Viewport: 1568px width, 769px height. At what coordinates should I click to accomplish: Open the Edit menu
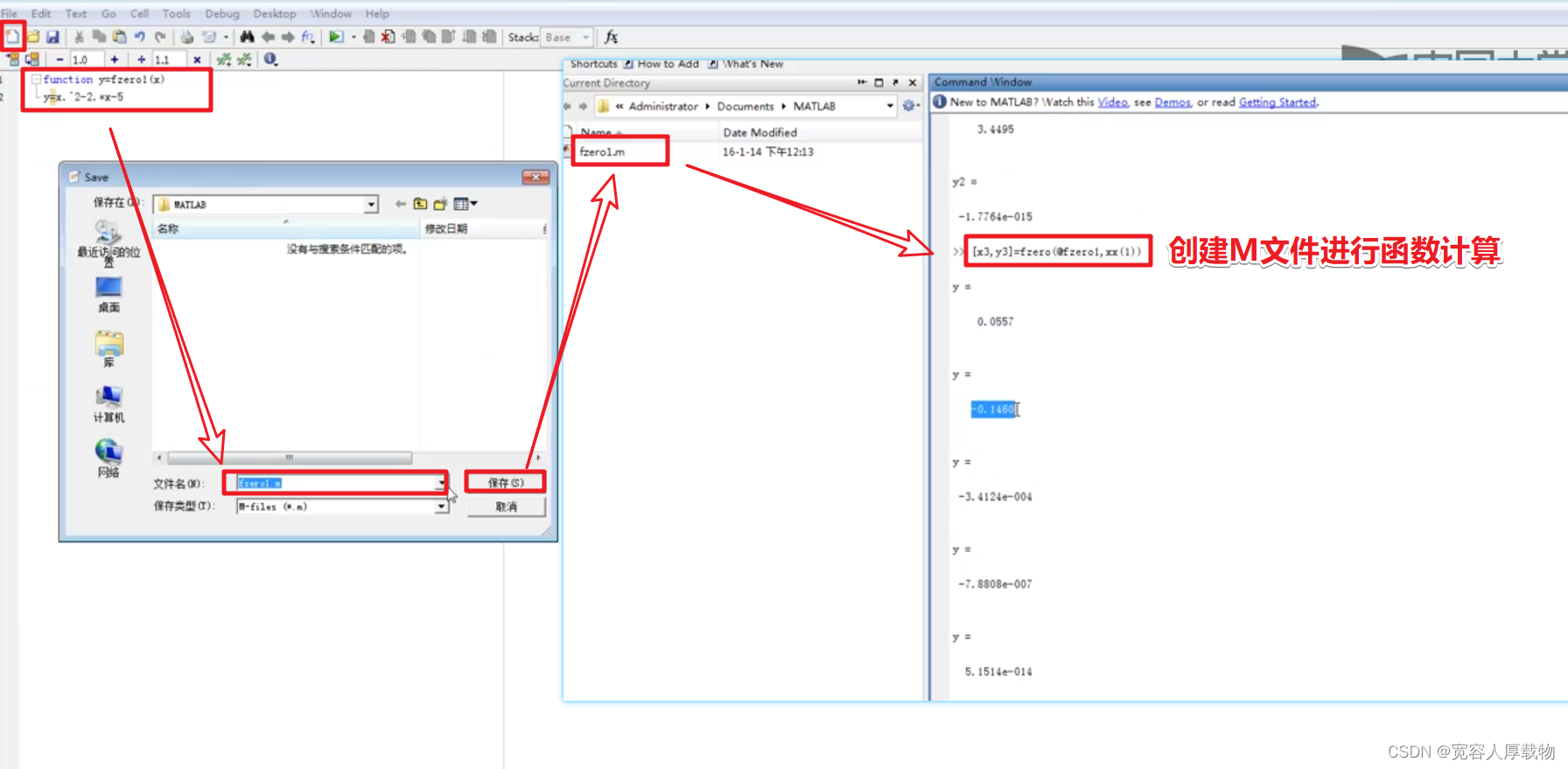pyautogui.click(x=41, y=13)
